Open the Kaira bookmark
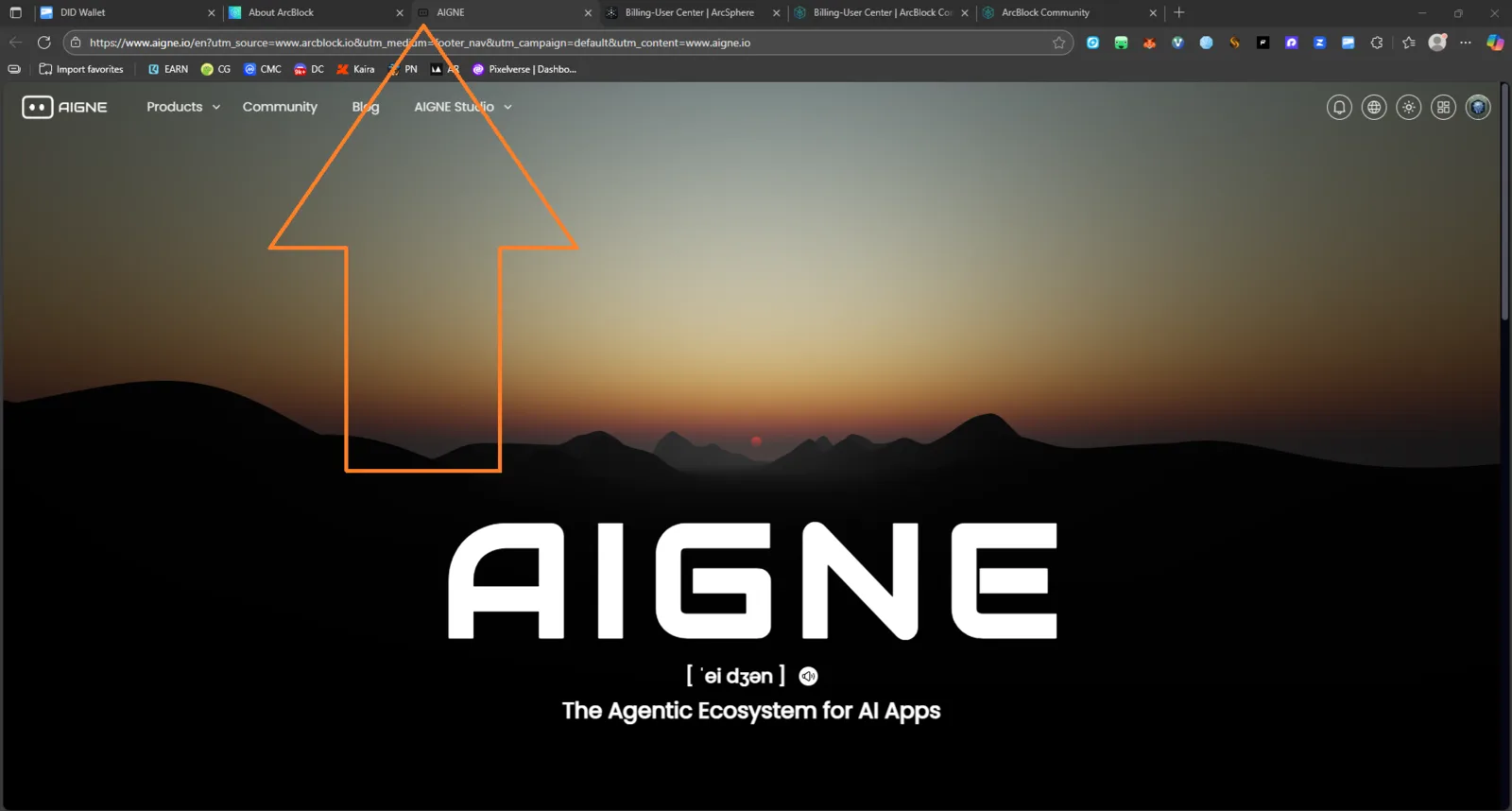The height and width of the screenshot is (811, 1512). point(355,69)
